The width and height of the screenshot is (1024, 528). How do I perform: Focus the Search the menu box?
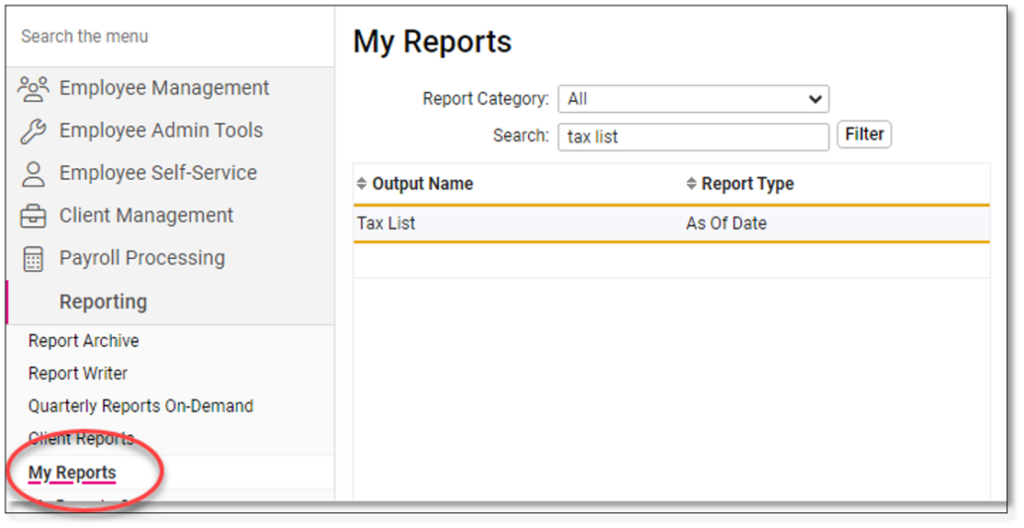click(x=170, y=37)
